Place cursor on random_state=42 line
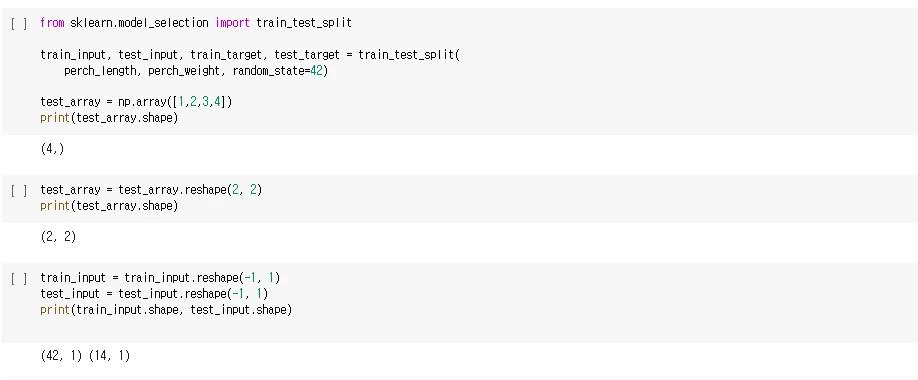The width and height of the screenshot is (918, 380). point(196,71)
